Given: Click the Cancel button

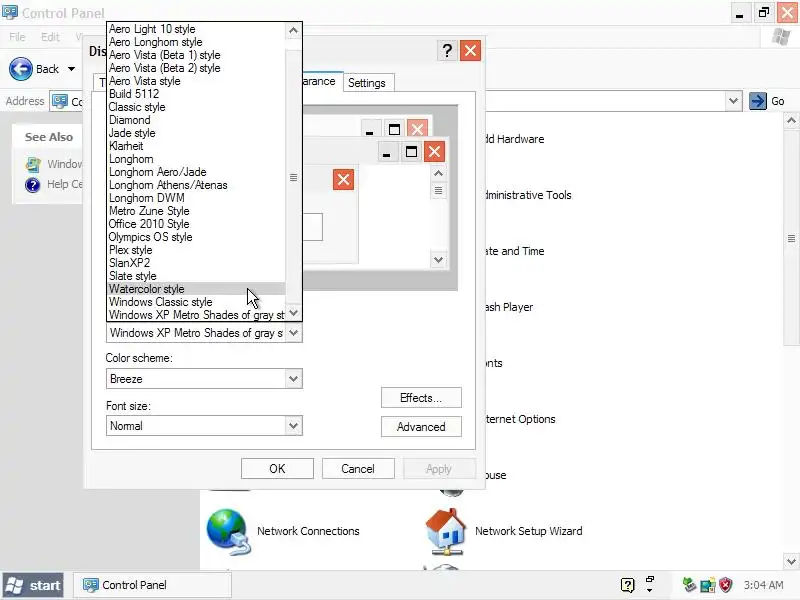Looking at the screenshot, I should [x=358, y=469].
